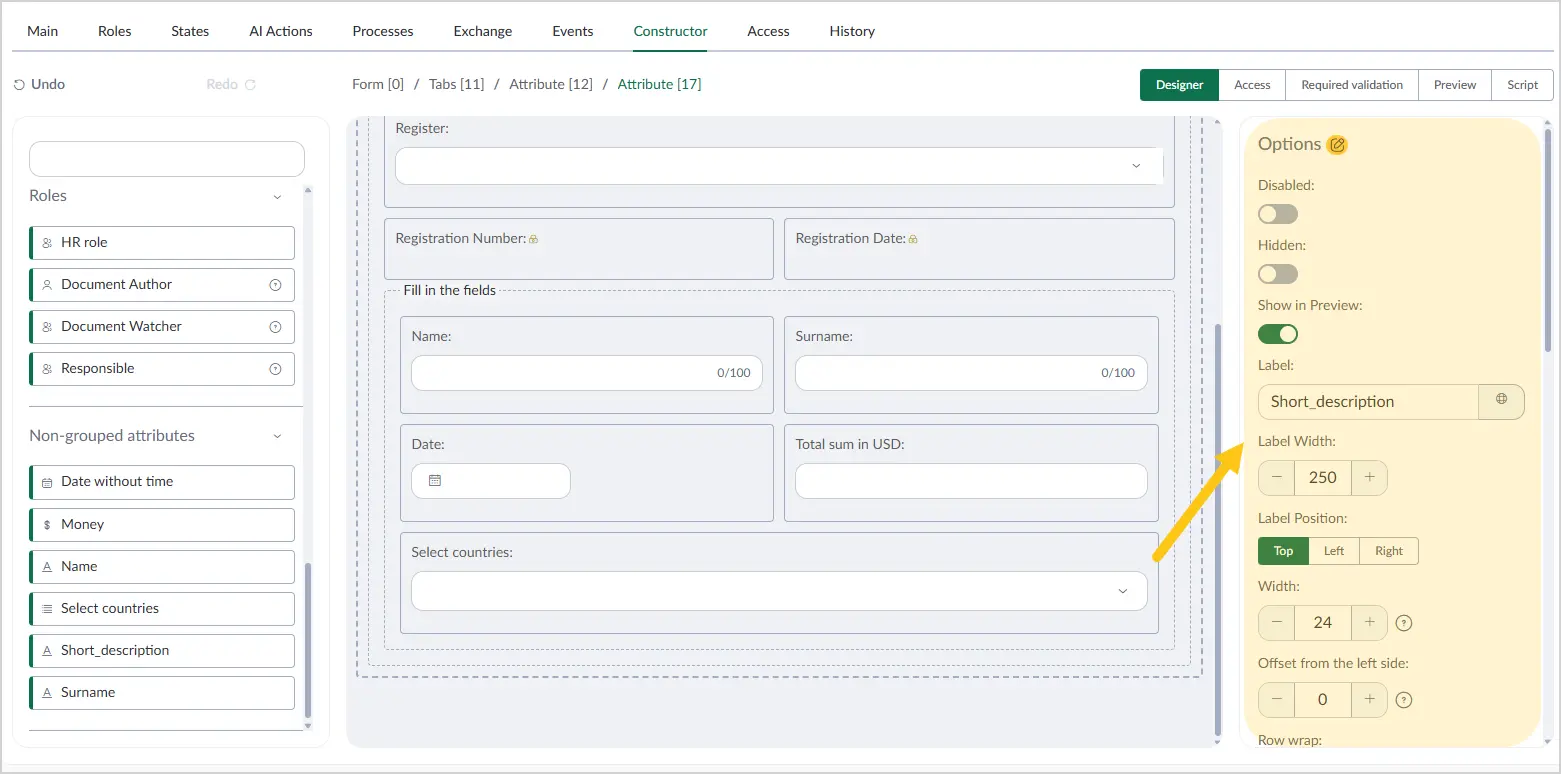This screenshot has height=774, width=1561.
Task: Switch to Access mode in constructor toolbar
Action: coord(1252,85)
